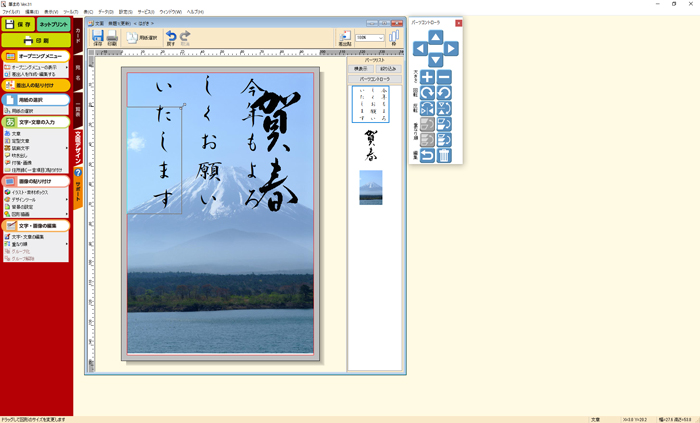Click the left arrow move button
The width and height of the screenshot is (700, 423).
click(420, 48)
